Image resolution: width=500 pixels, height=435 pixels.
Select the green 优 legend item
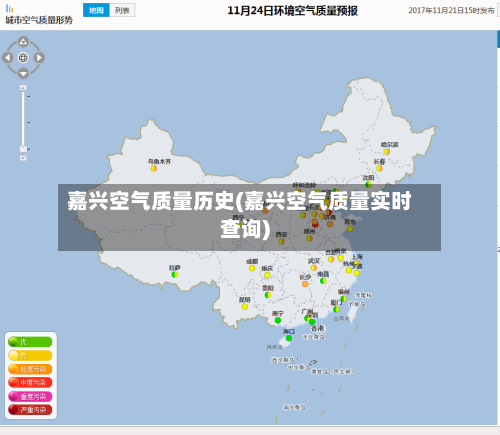pyautogui.click(x=30, y=342)
